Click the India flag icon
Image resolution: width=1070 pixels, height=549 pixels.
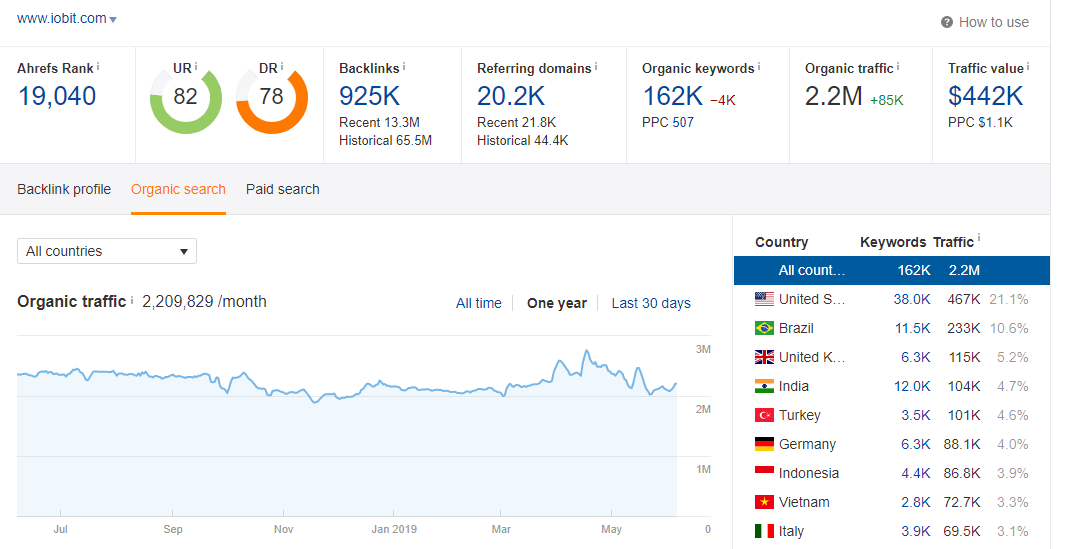[x=764, y=386]
